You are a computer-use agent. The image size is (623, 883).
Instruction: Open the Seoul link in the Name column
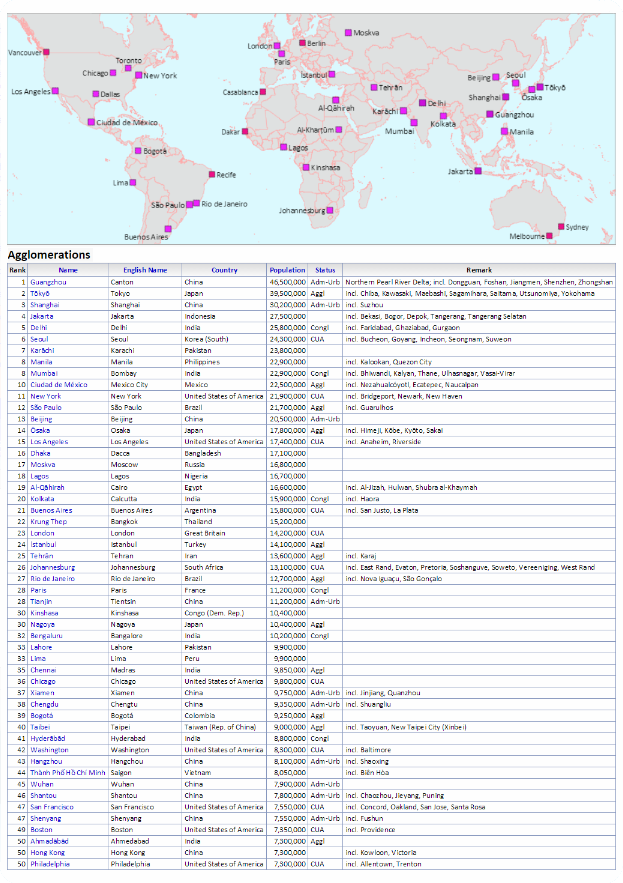coord(39,339)
